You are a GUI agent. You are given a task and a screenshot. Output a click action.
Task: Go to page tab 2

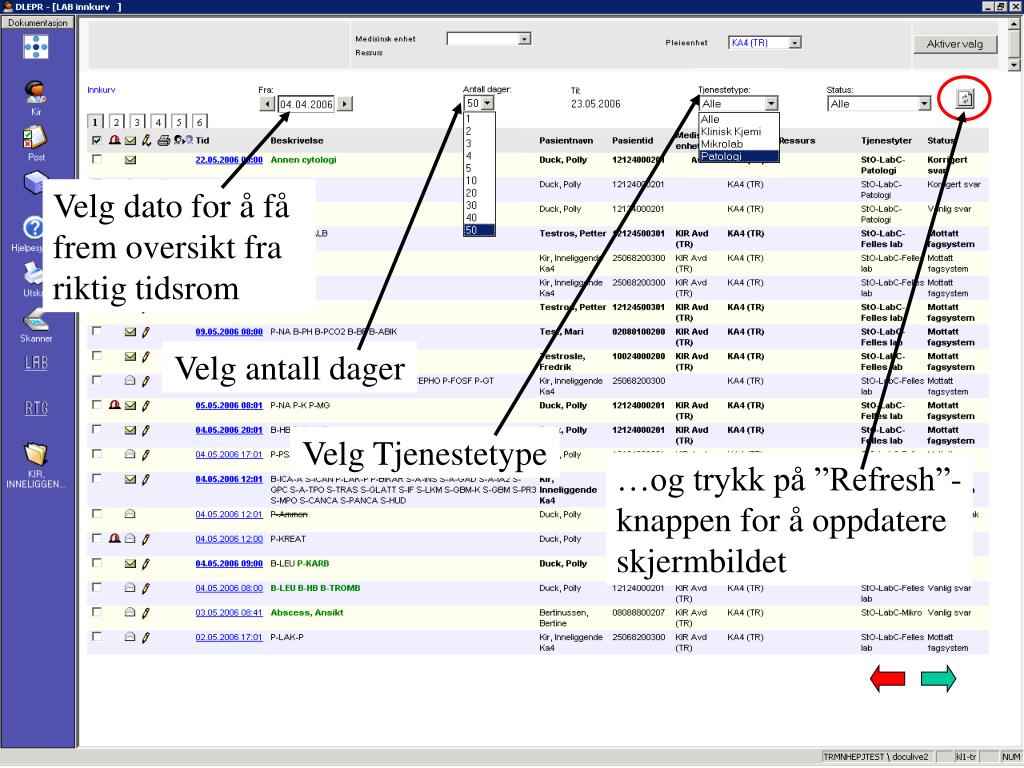click(x=116, y=122)
